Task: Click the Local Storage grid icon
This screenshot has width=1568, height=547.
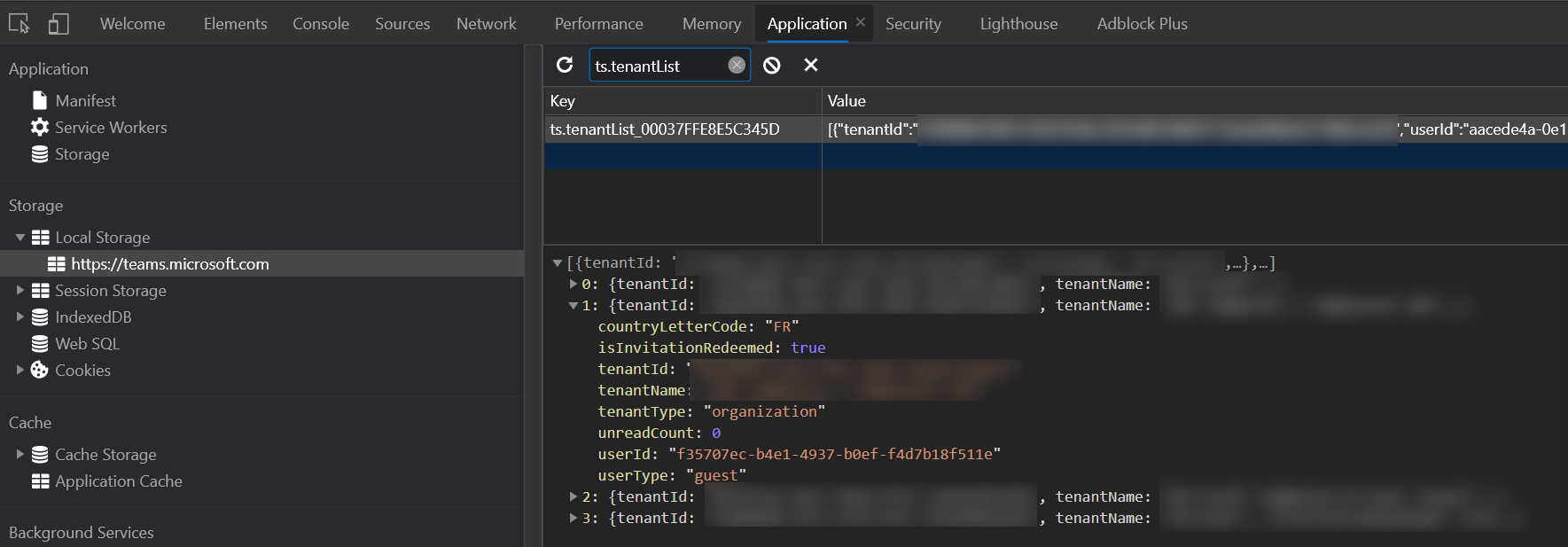Action: 40,237
